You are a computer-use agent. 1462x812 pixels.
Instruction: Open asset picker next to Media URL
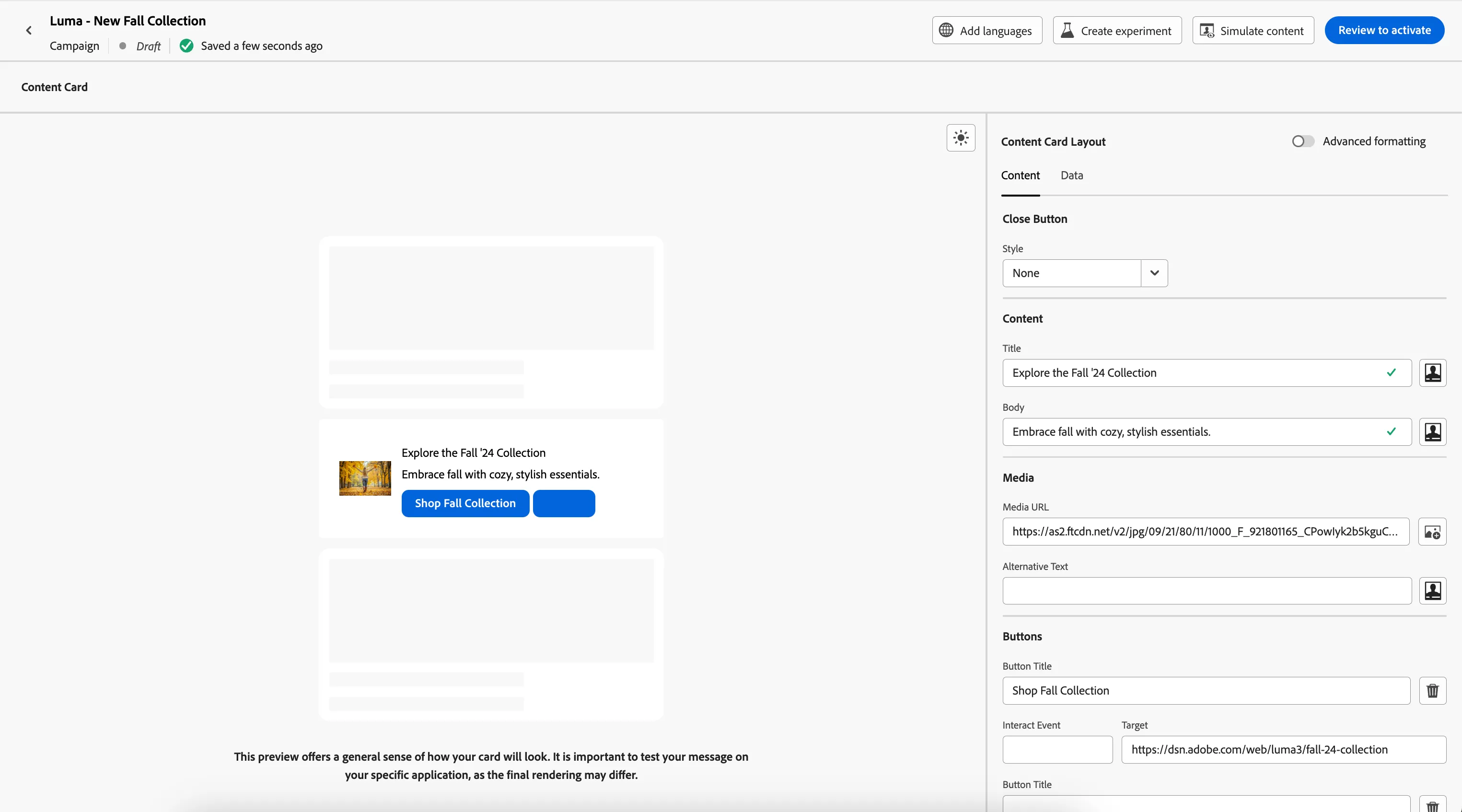click(1432, 532)
